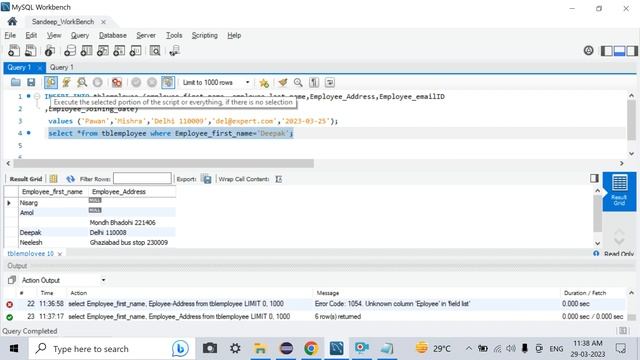Open Chrome from the taskbar
The width and height of the screenshot is (640, 360).
point(311,348)
